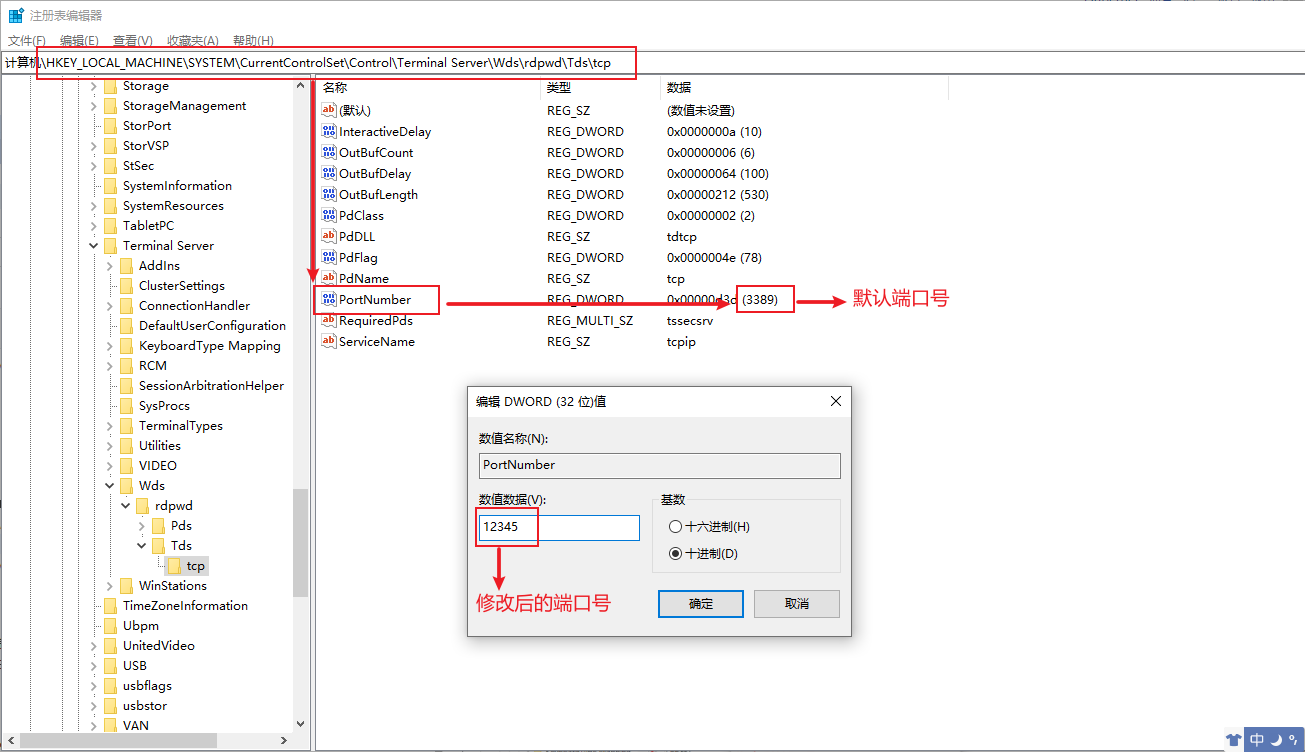Screen dimensions: 1305x752
Task: Expand the AddIns tree node
Action: [x=110, y=266]
